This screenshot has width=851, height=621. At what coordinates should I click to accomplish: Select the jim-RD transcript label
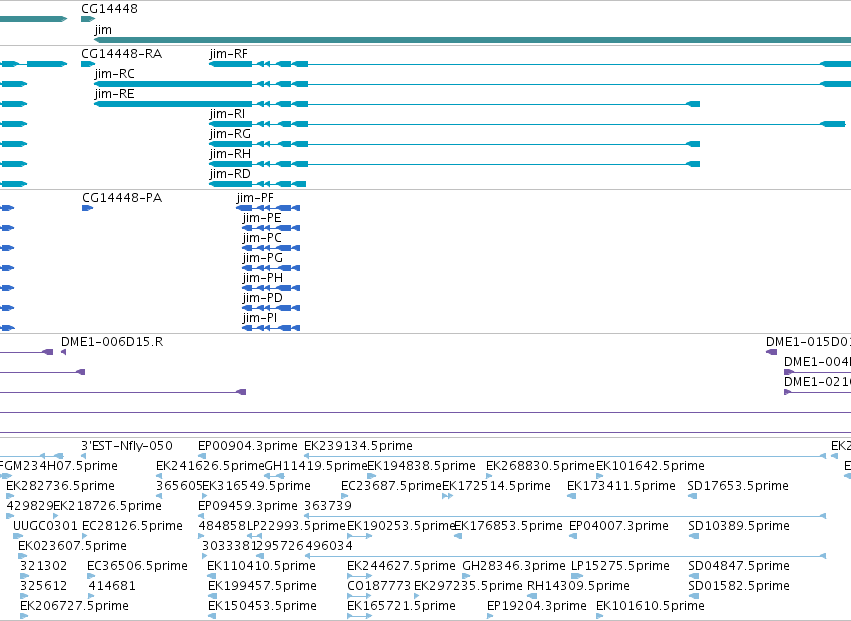[230, 174]
